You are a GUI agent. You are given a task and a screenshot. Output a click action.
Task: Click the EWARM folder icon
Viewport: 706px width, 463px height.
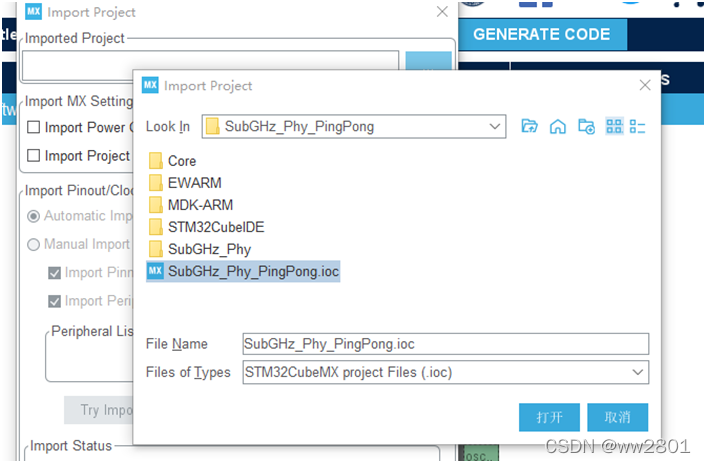point(155,183)
